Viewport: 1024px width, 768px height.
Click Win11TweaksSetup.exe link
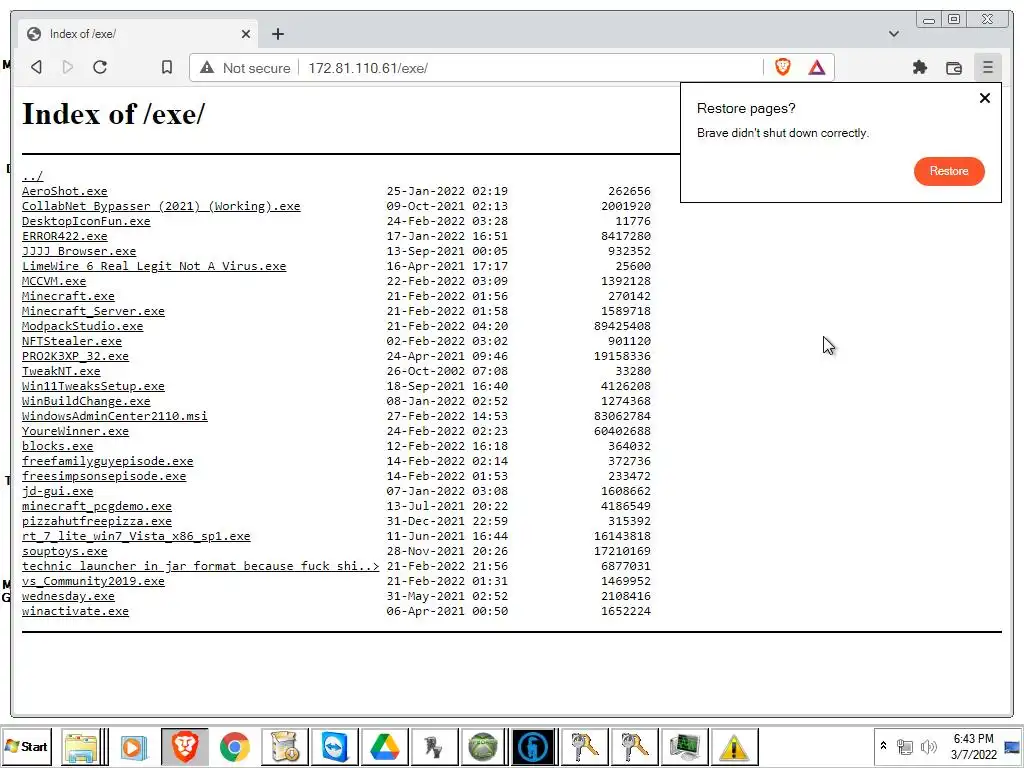pyautogui.click(x=93, y=387)
